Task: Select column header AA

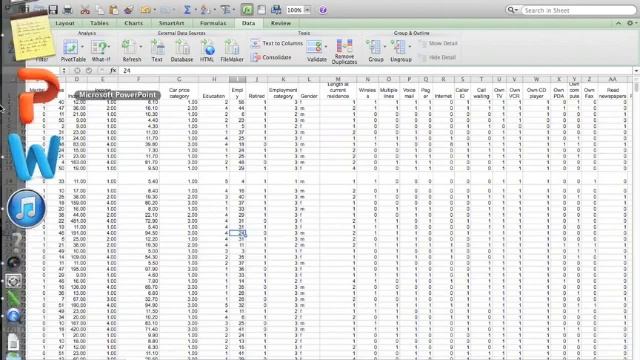Action: pyautogui.click(x=612, y=79)
